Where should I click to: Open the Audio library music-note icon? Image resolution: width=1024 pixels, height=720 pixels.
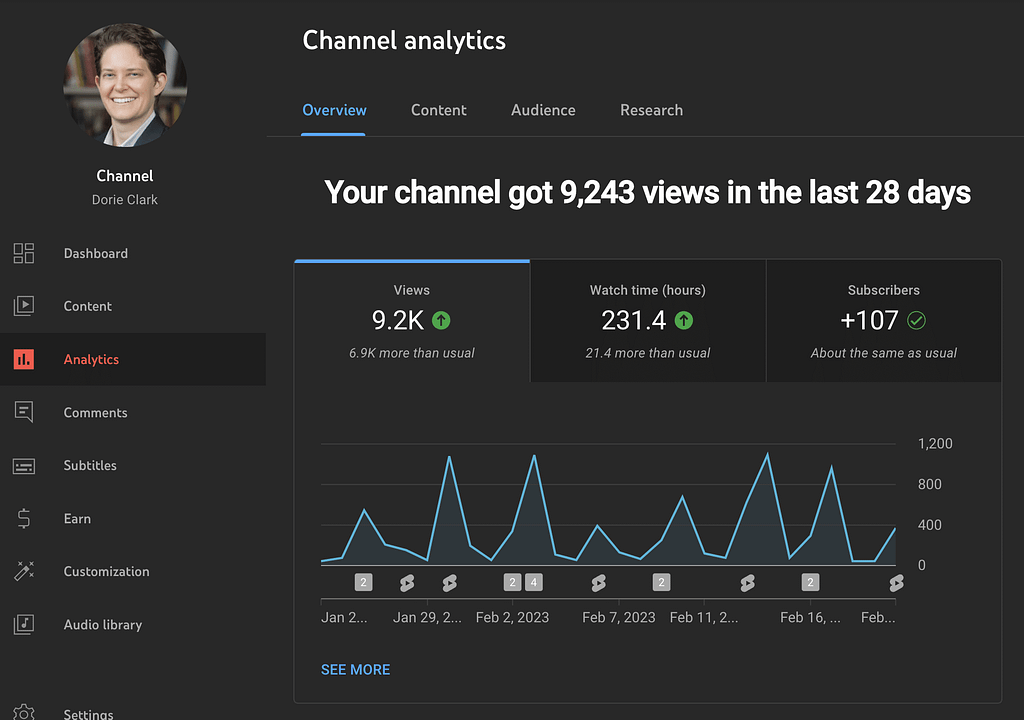pyautogui.click(x=24, y=625)
